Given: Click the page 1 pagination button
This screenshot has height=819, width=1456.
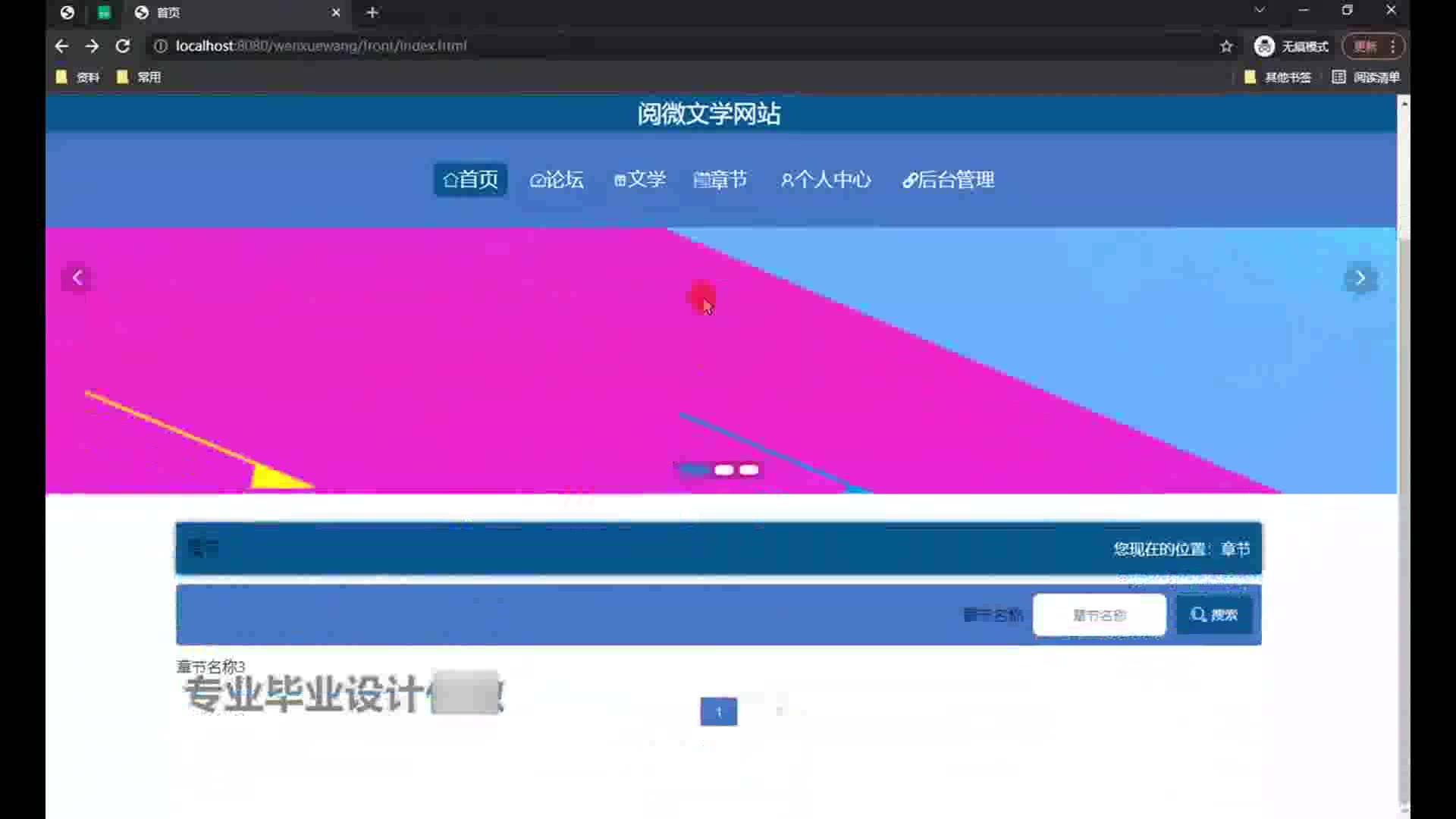Looking at the screenshot, I should pyautogui.click(x=718, y=711).
